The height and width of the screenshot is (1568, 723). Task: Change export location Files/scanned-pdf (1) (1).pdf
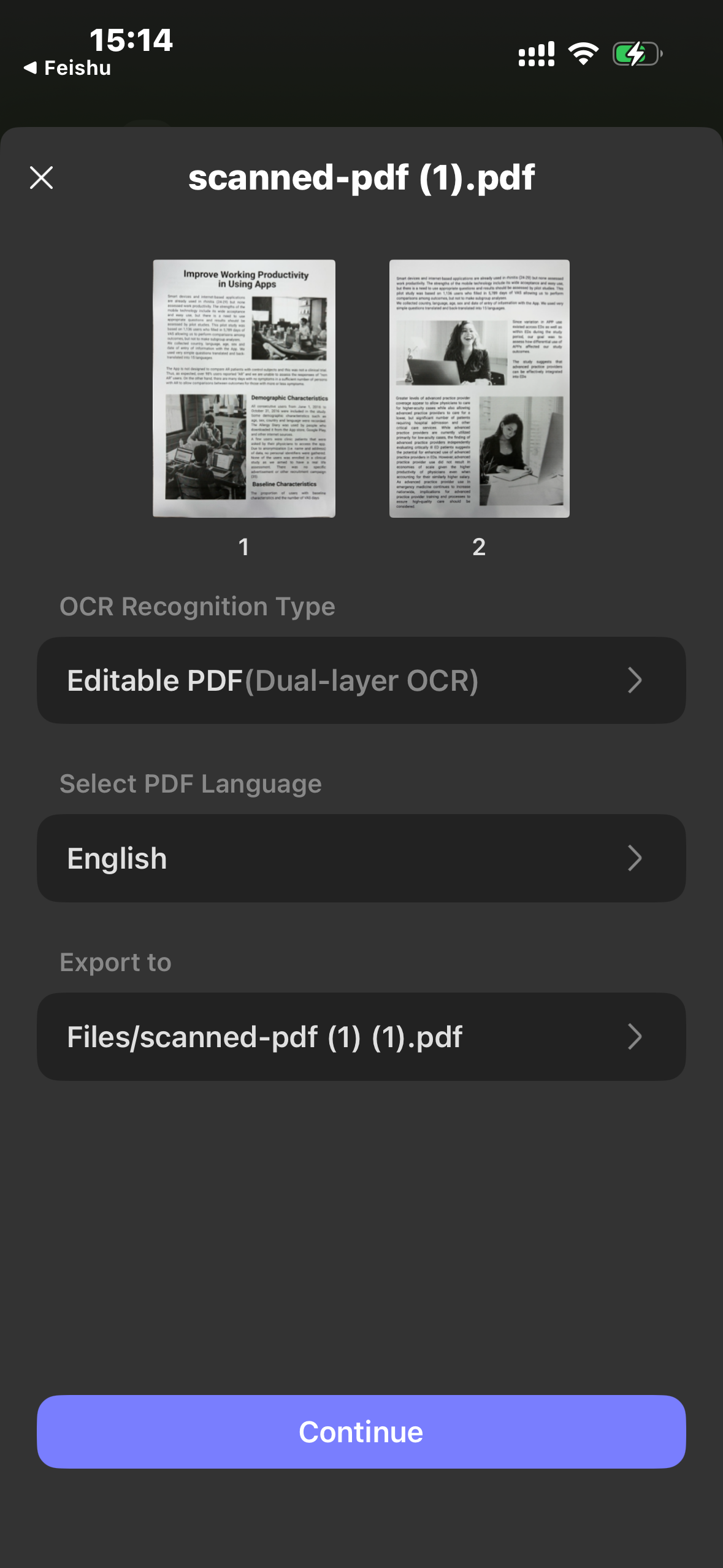(361, 1037)
